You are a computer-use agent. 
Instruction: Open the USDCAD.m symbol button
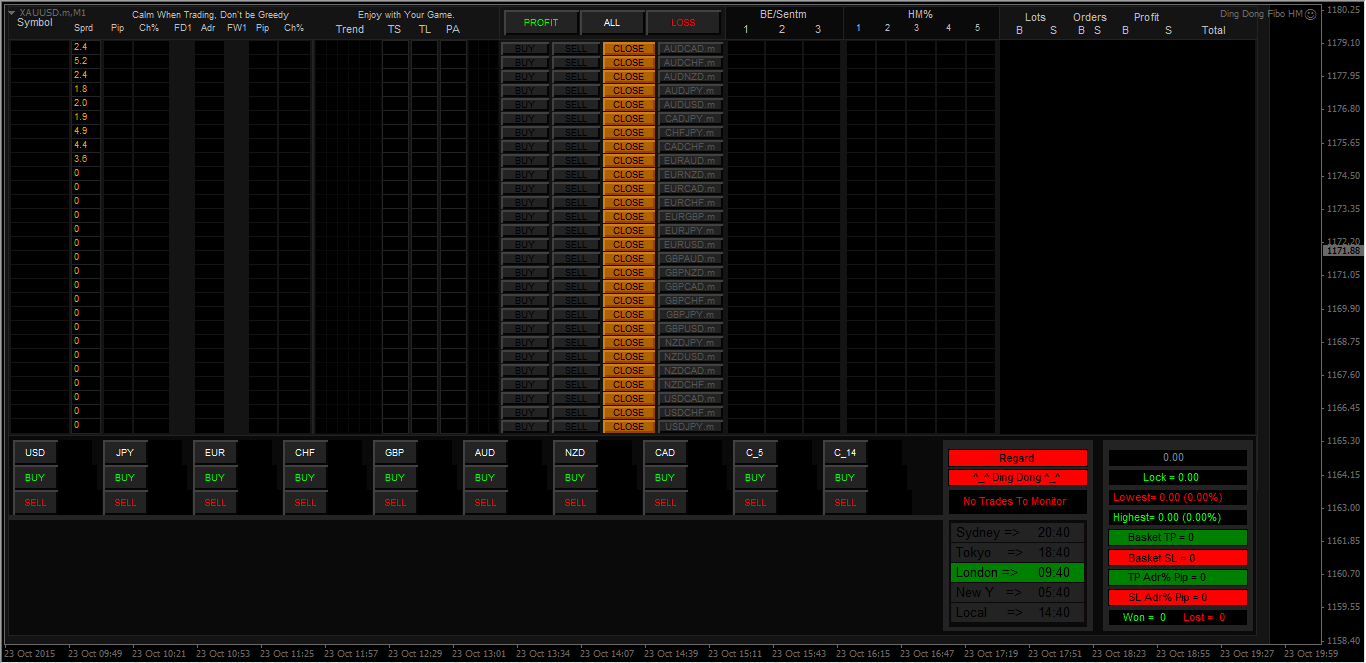pyautogui.click(x=690, y=398)
